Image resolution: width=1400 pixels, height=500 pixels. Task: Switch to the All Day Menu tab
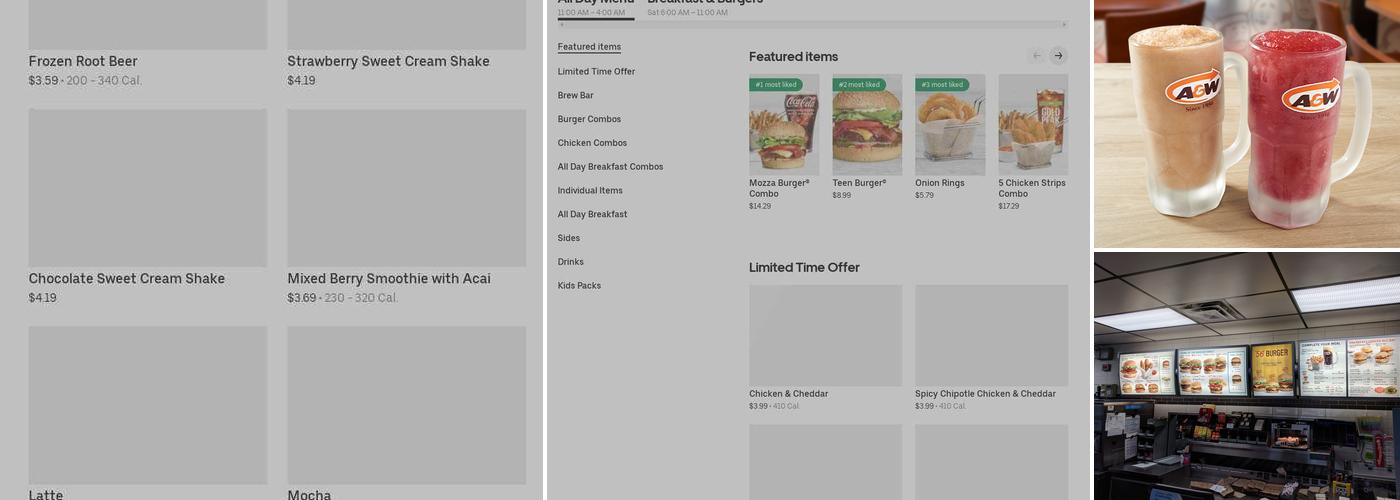596,5
